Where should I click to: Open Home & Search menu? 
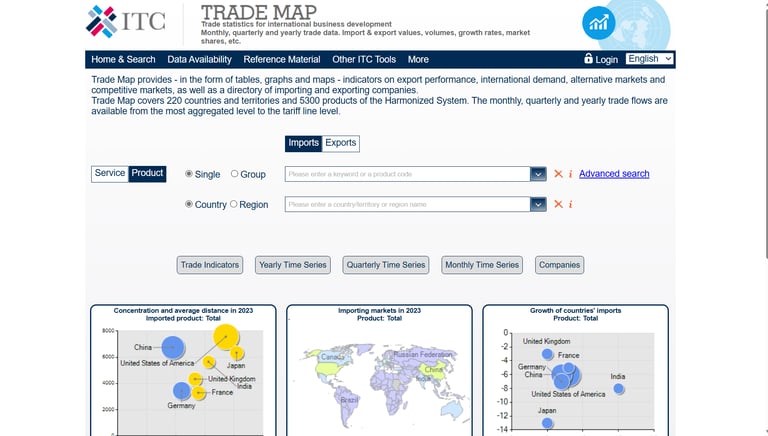123,59
